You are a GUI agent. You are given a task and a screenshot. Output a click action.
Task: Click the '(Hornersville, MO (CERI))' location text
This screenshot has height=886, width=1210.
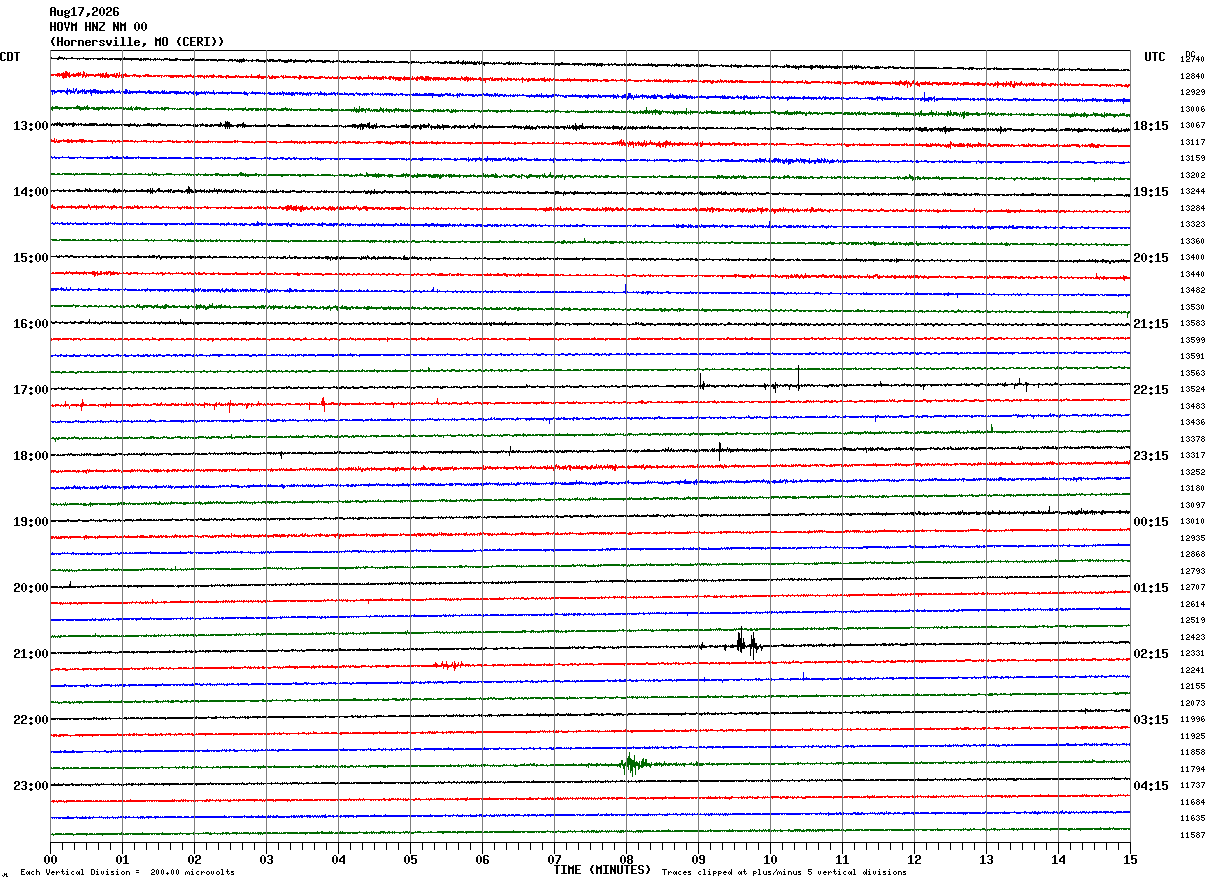137,42
